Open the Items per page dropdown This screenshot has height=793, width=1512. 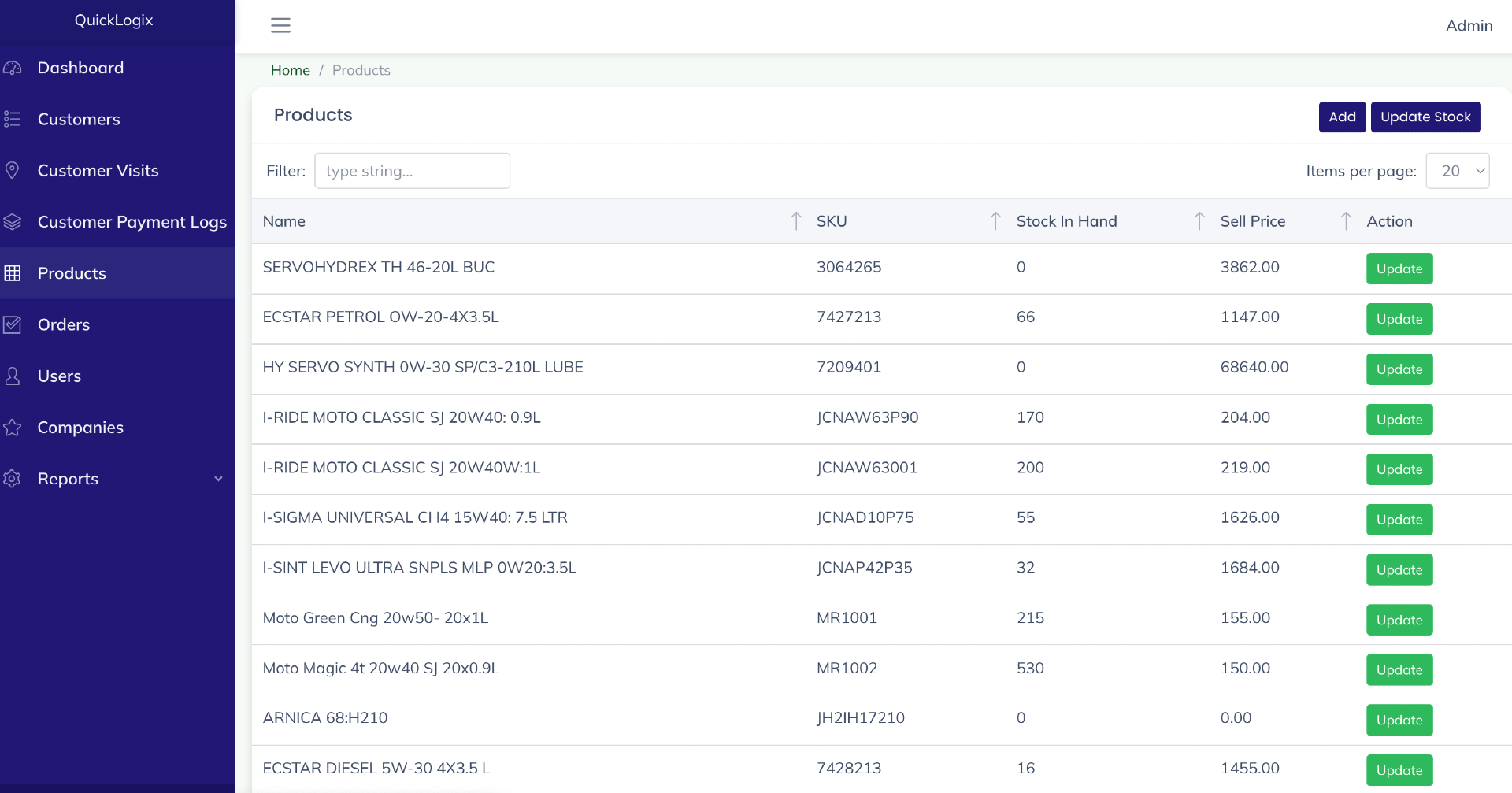coord(1457,171)
